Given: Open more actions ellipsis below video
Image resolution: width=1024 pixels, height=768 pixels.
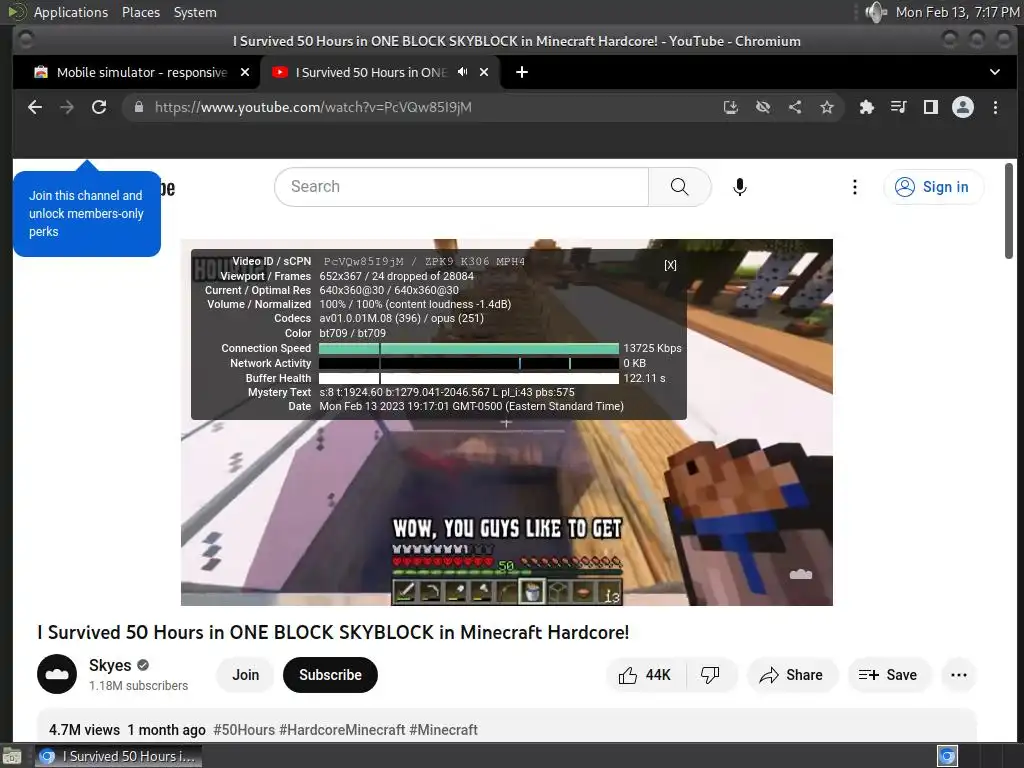Looking at the screenshot, I should [959, 675].
